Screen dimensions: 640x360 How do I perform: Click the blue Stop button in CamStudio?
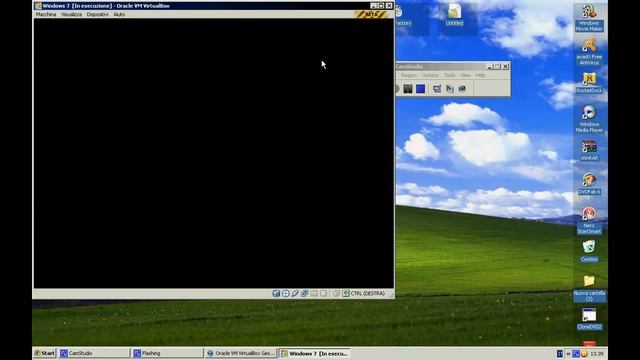point(420,89)
